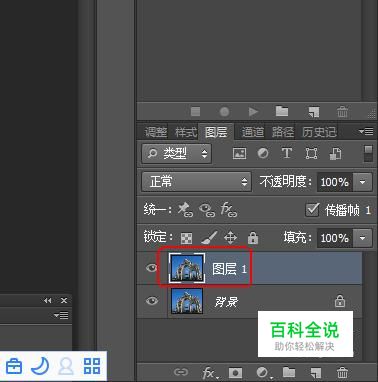Create a new layer
Viewport: 378px width, 382px height.
(x=315, y=372)
